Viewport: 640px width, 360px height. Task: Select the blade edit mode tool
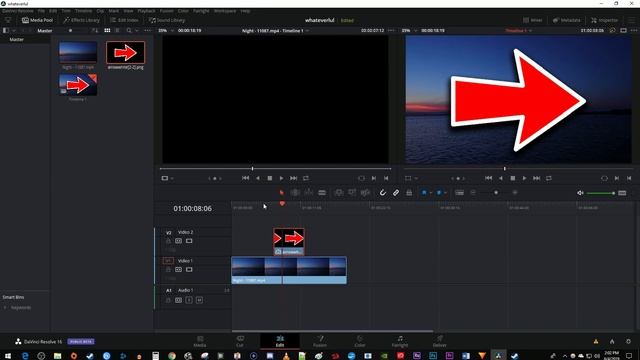322,193
